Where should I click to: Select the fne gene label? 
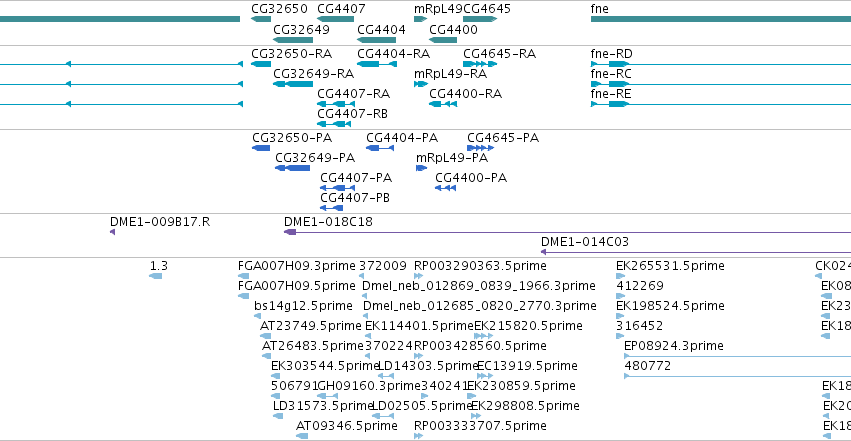point(599,9)
